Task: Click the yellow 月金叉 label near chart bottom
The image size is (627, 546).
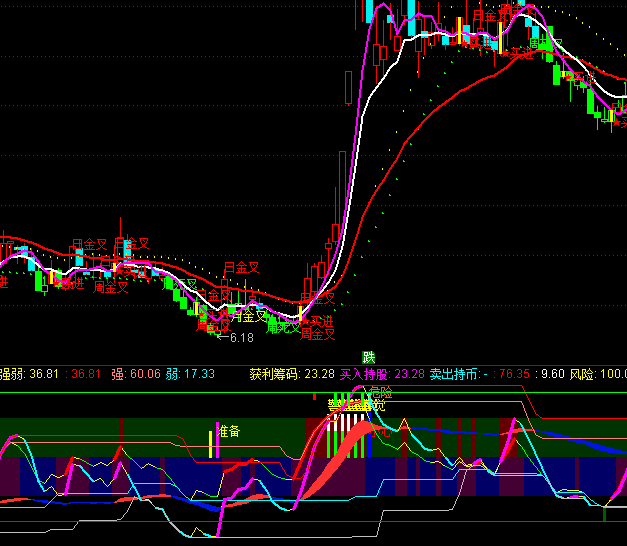Action: pyautogui.click(x=250, y=316)
